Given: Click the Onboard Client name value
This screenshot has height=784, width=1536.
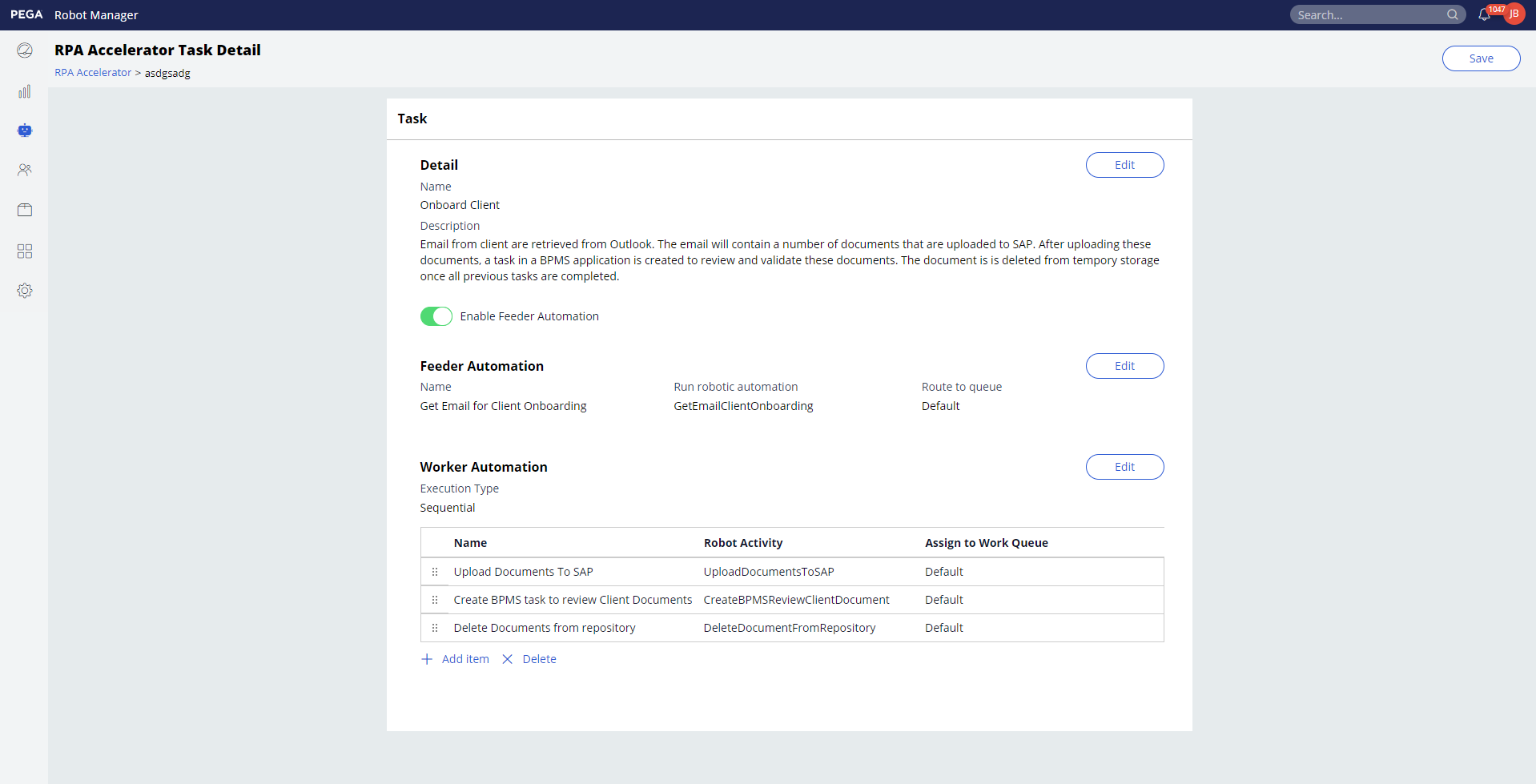Looking at the screenshot, I should pos(460,205).
